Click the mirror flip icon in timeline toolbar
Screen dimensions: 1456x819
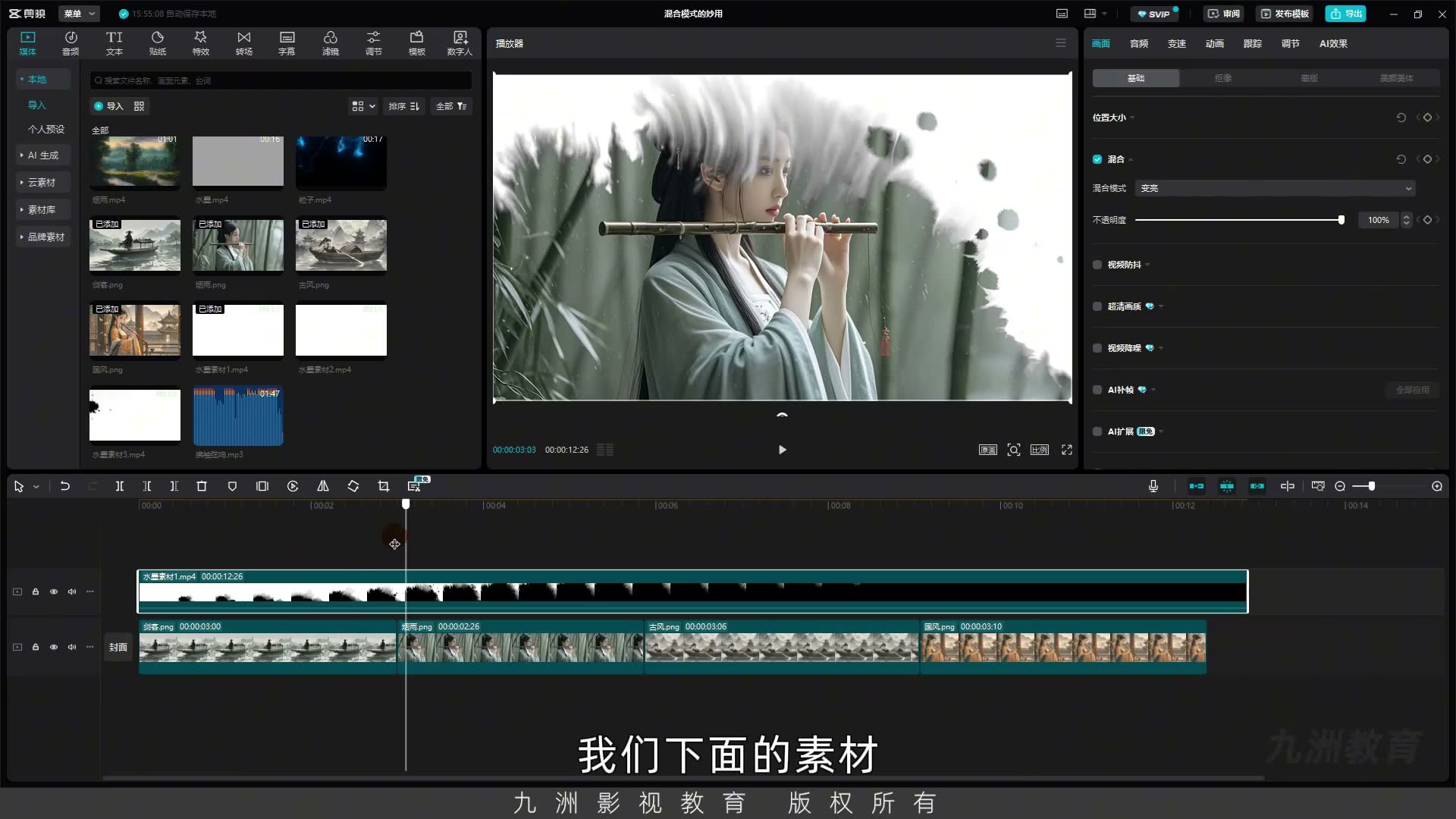click(323, 486)
